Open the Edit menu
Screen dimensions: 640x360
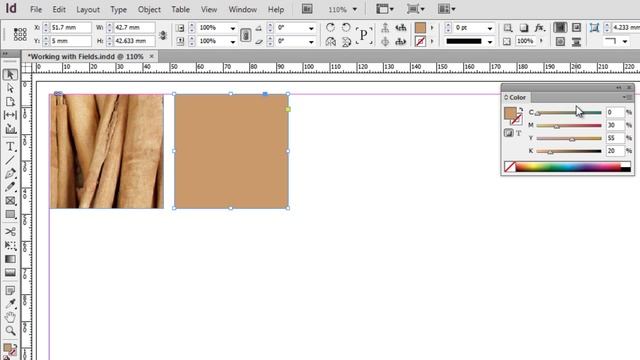click(59, 9)
